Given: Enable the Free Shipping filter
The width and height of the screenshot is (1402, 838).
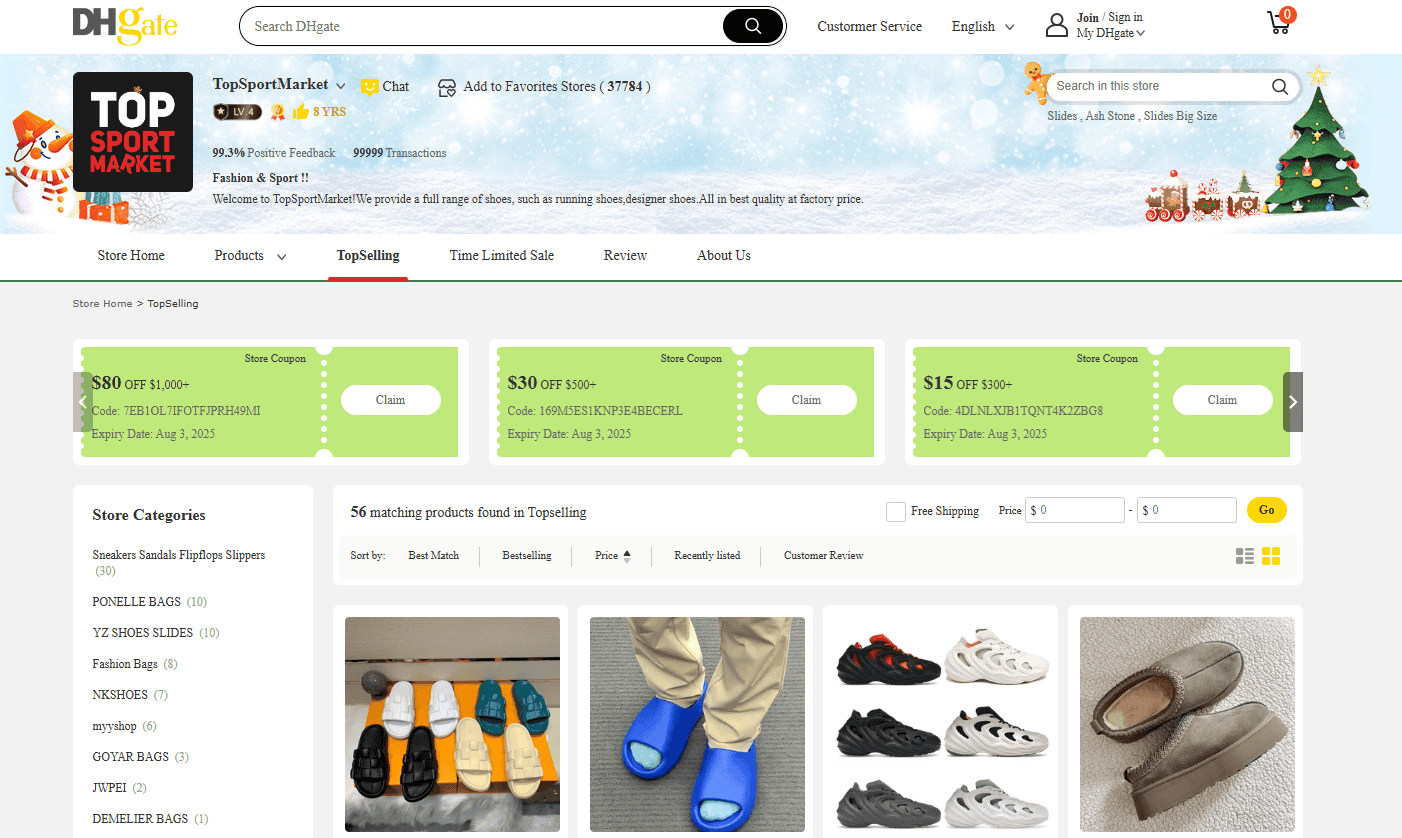Looking at the screenshot, I should point(895,511).
